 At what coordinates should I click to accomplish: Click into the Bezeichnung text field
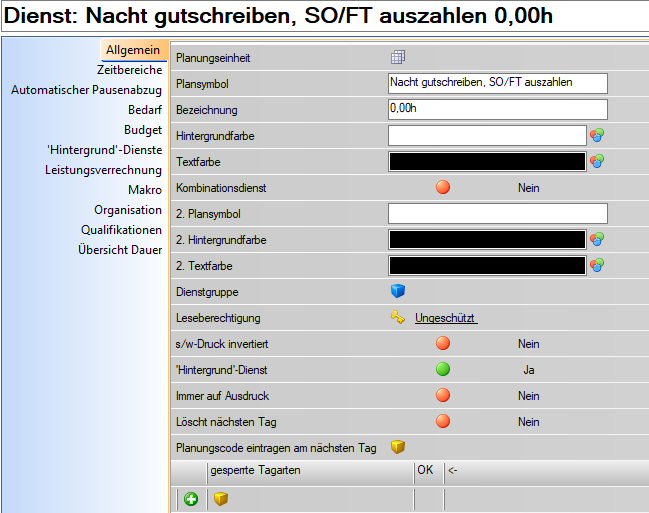click(497, 109)
